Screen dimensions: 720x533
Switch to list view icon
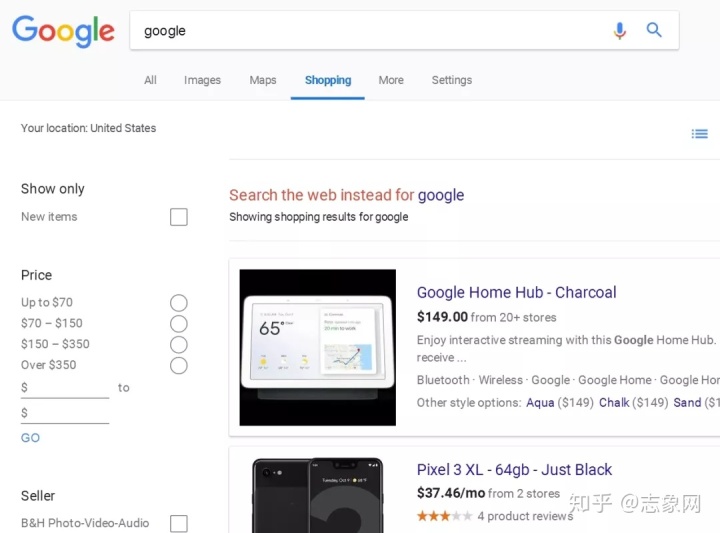(x=700, y=134)
